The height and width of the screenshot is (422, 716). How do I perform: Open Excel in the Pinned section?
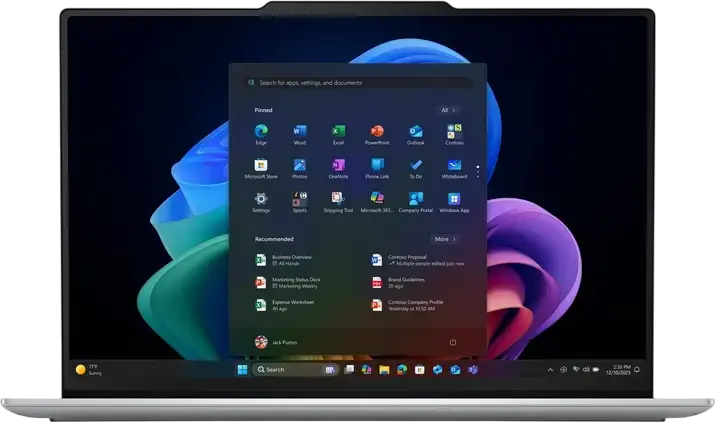click(338, 134)
